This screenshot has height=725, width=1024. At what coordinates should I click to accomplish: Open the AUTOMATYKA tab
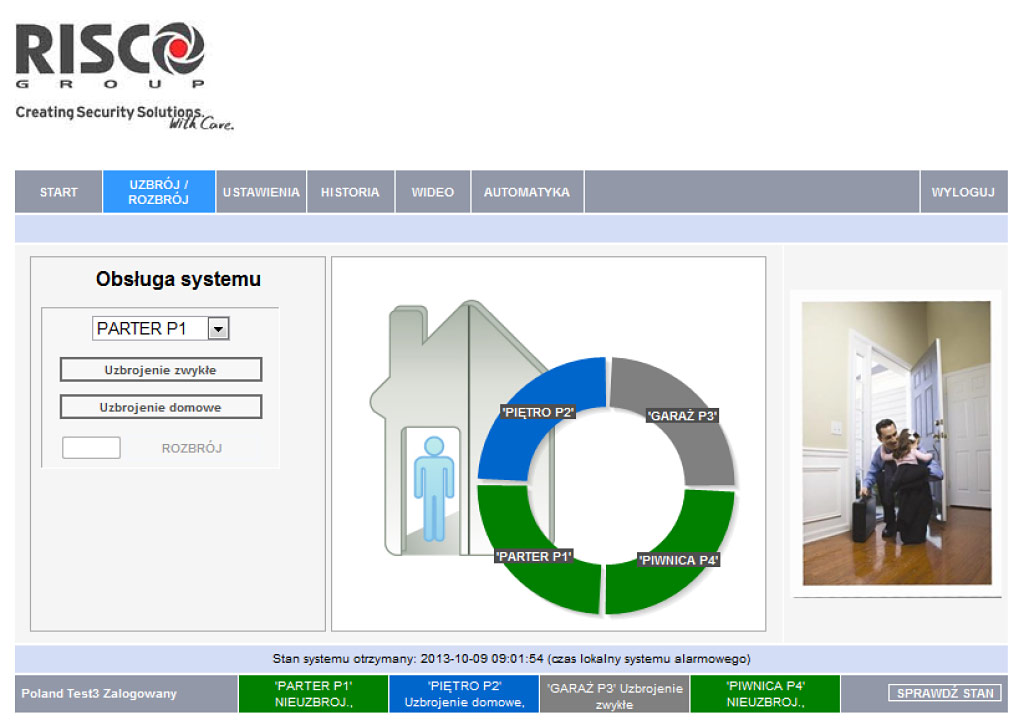pos(527,192)
